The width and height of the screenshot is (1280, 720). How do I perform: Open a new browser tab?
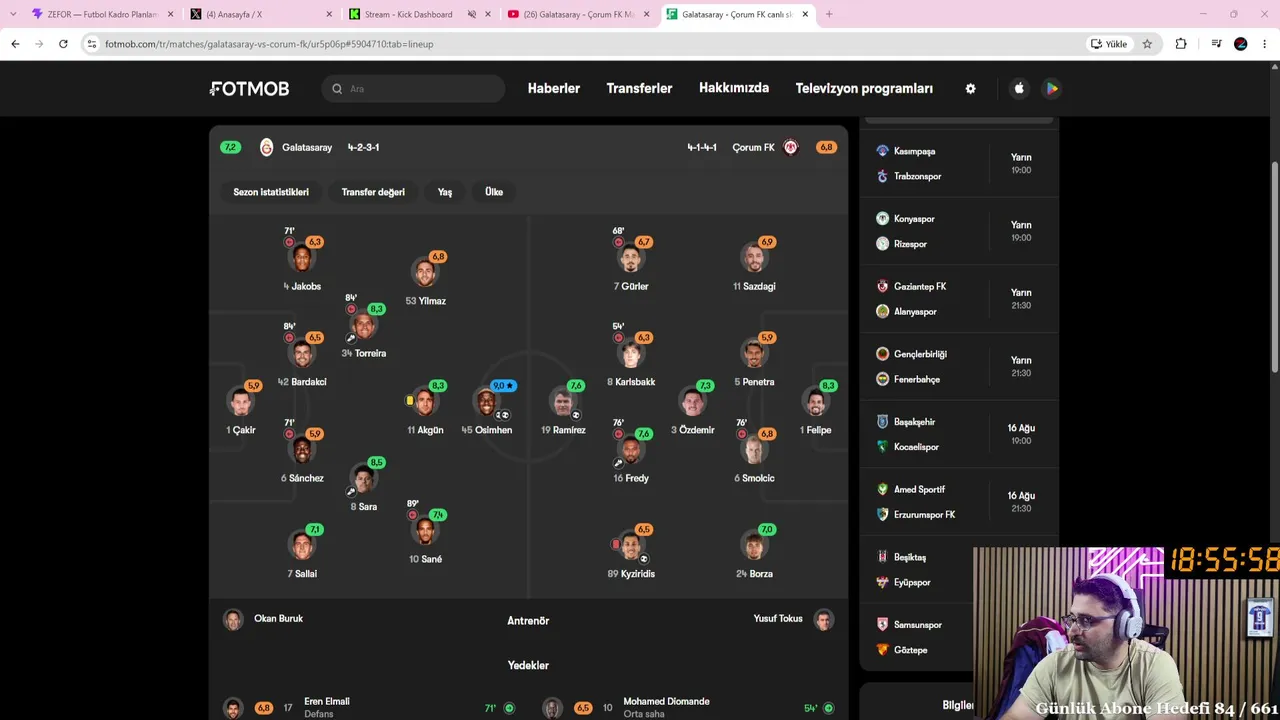click(x=828, y=15)
